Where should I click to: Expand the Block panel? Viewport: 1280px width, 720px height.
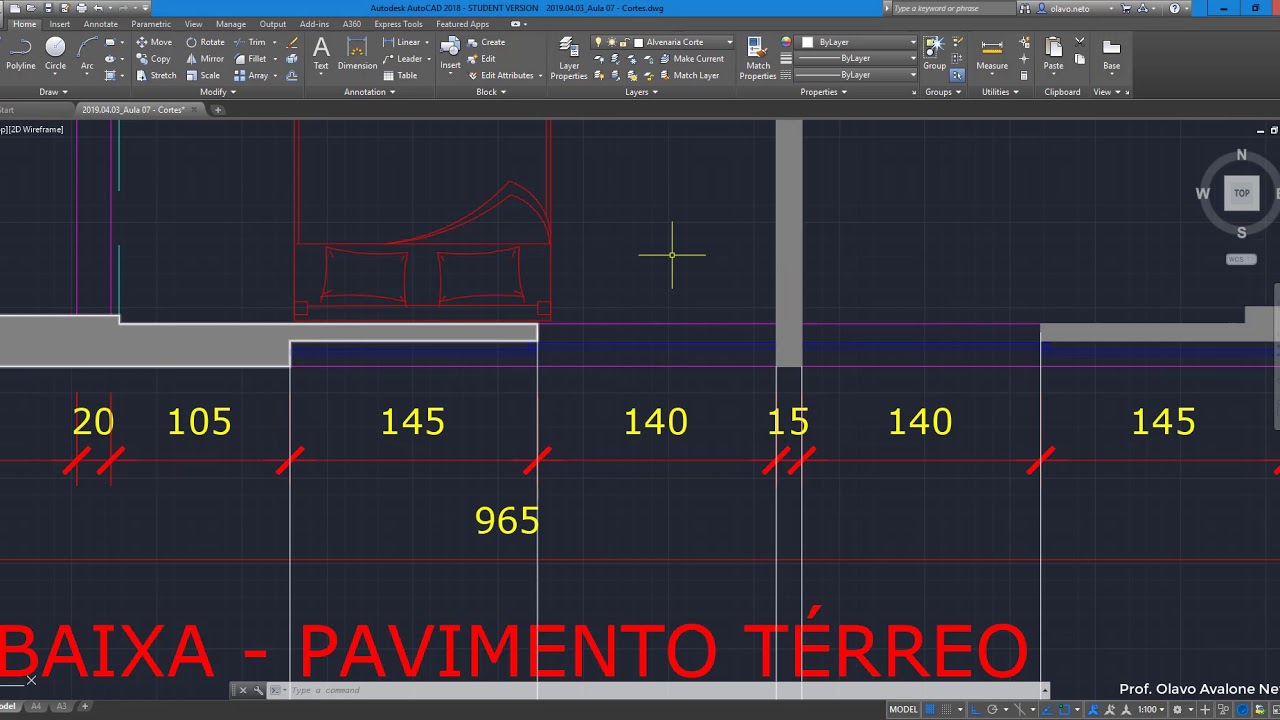490,92
